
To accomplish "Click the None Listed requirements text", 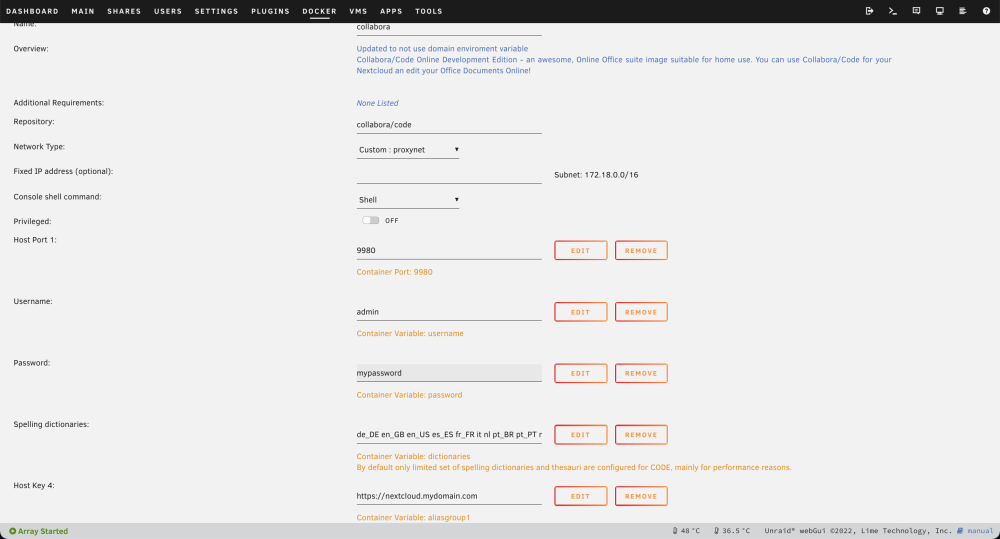I will [377, 103].
